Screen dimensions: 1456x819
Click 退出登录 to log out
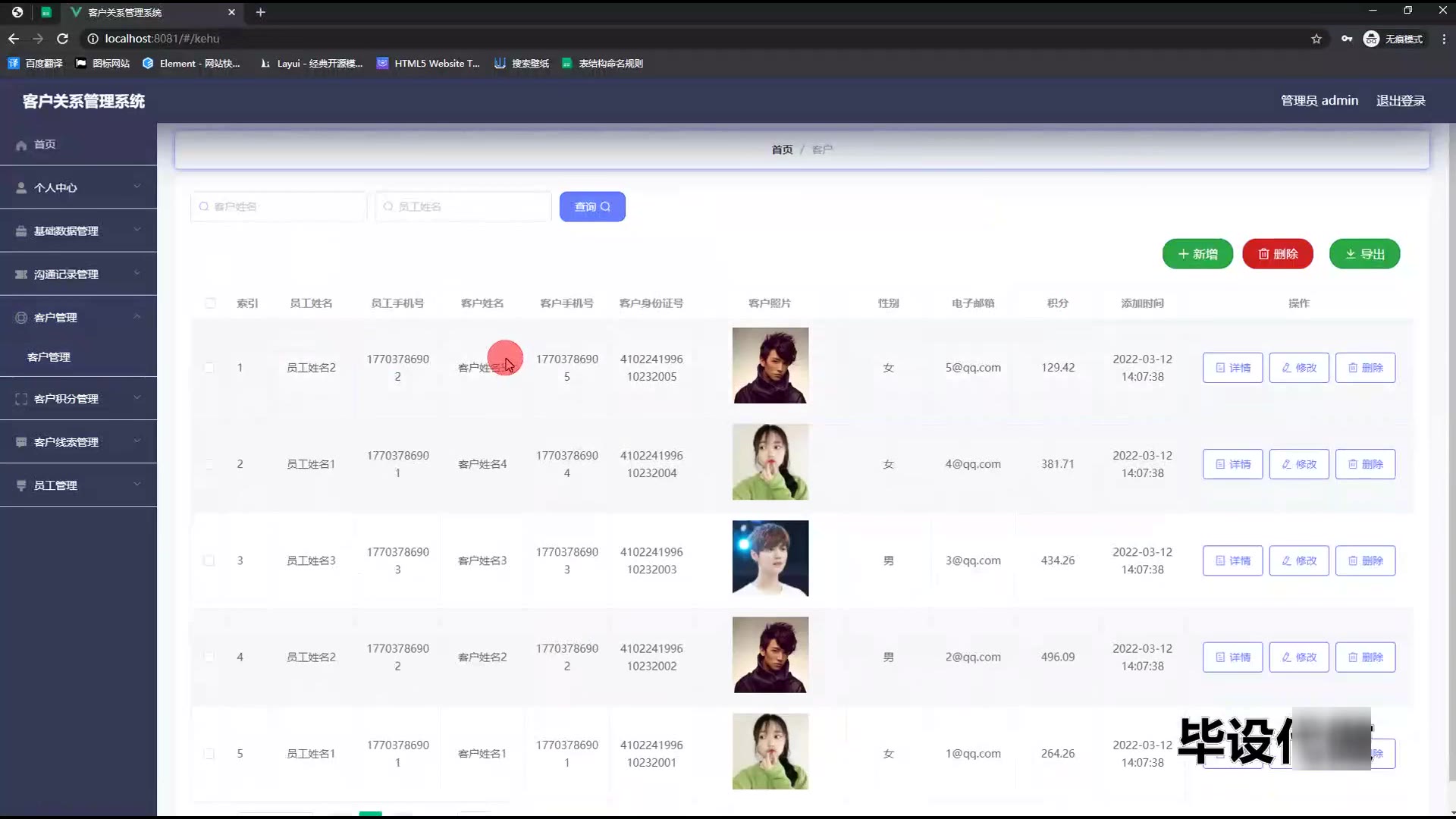click(1401, 101)
